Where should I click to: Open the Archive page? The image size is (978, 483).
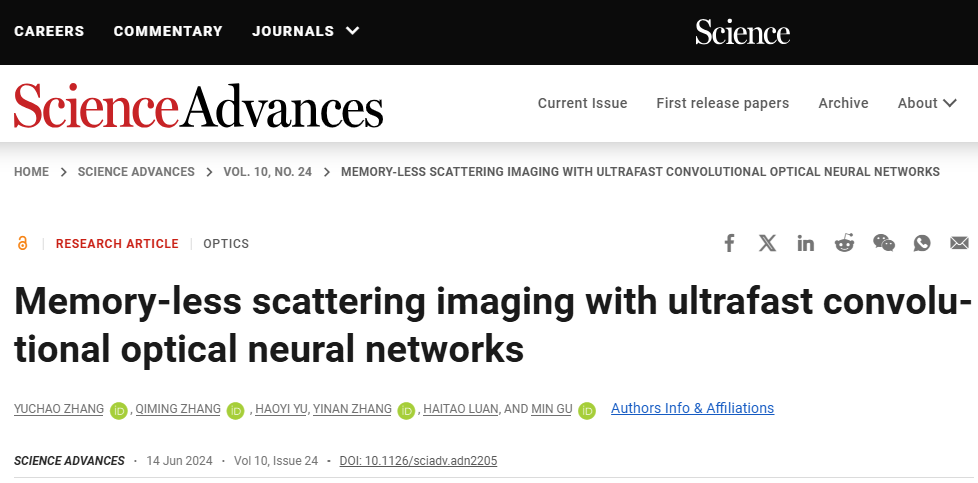(843, 103)
